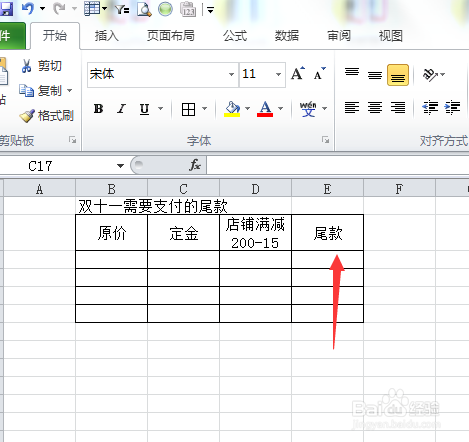The height and width of the screenshot is (442, 469).
Task: Open the Undo history dropdown arrow
Action: [43, 9]
